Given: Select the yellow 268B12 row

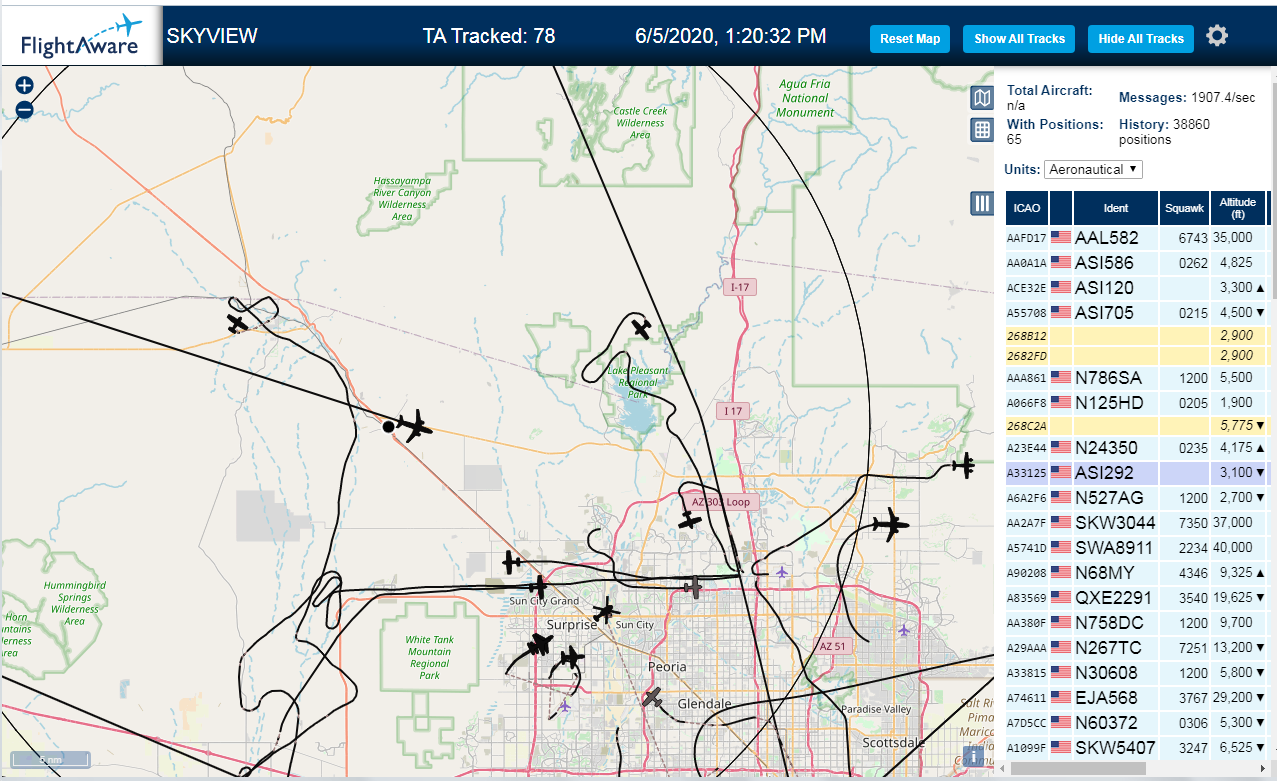Looking at the screenshot, I should [1139, 336].
